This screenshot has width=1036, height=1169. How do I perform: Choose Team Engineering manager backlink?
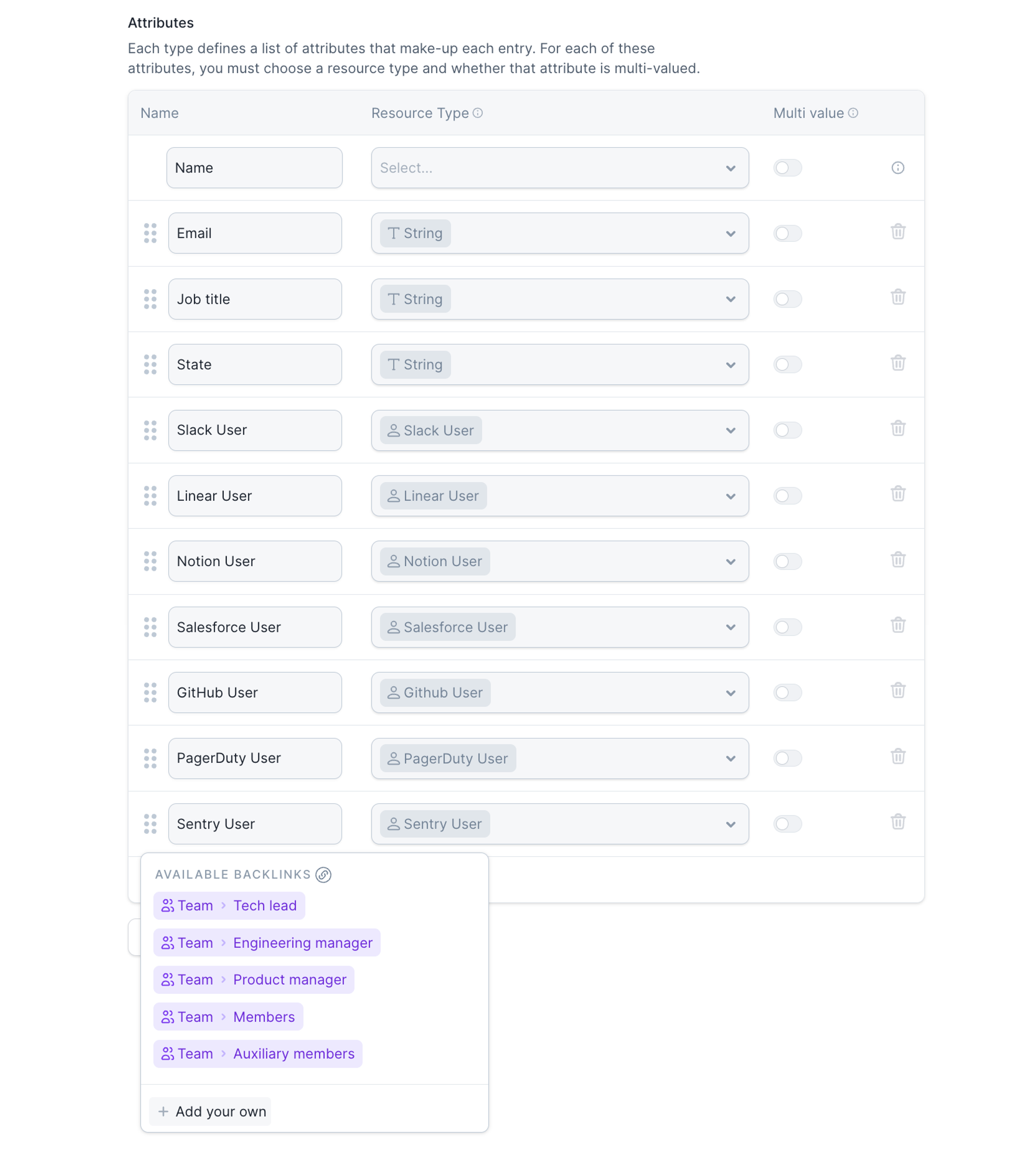[x=267, y=943]
